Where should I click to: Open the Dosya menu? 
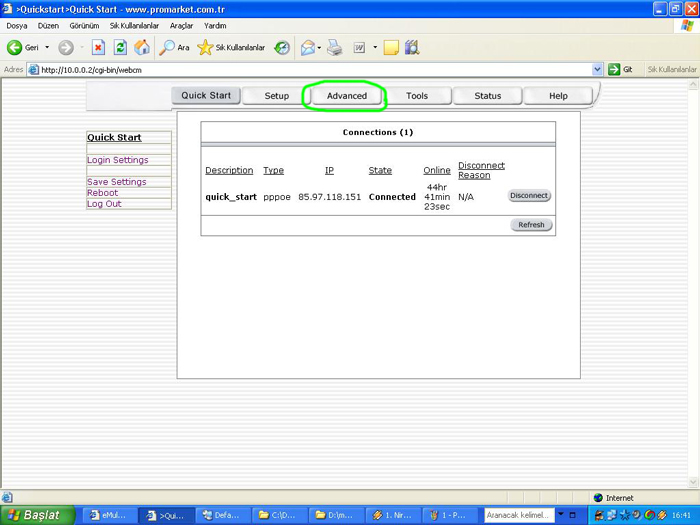17,26
